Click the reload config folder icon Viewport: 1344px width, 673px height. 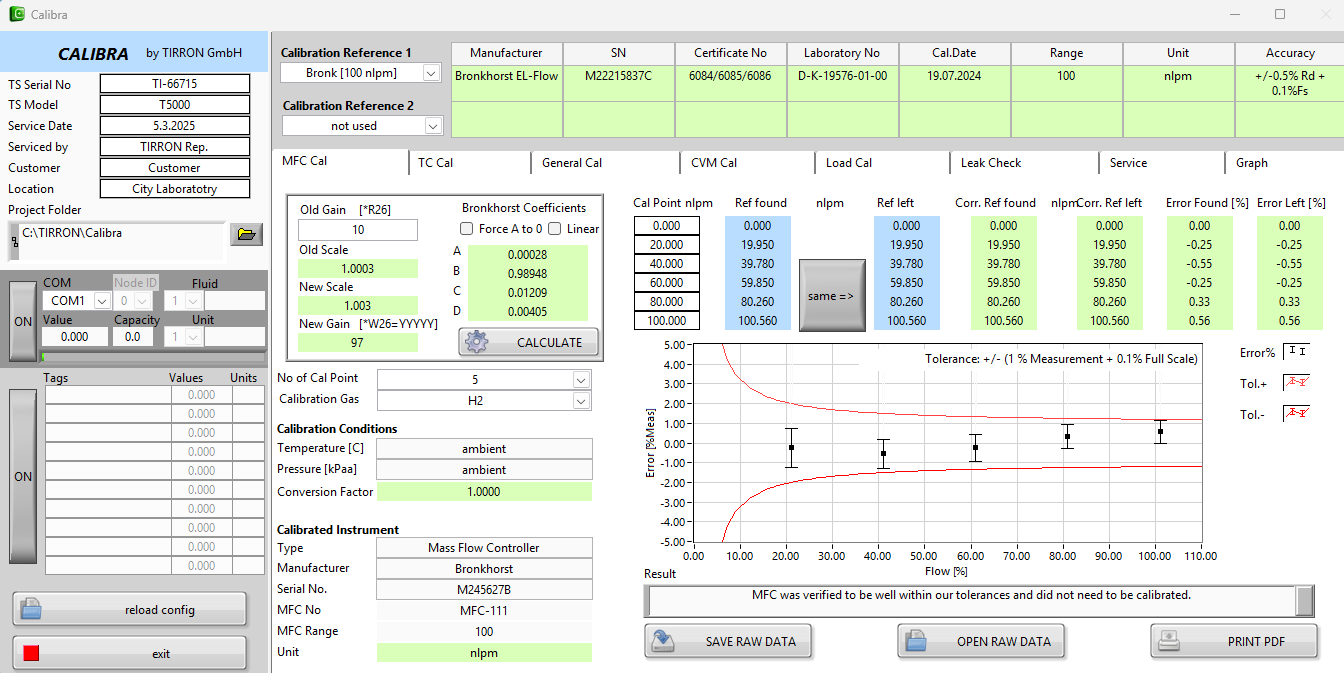pyautogui.click(x=31, y=609)
